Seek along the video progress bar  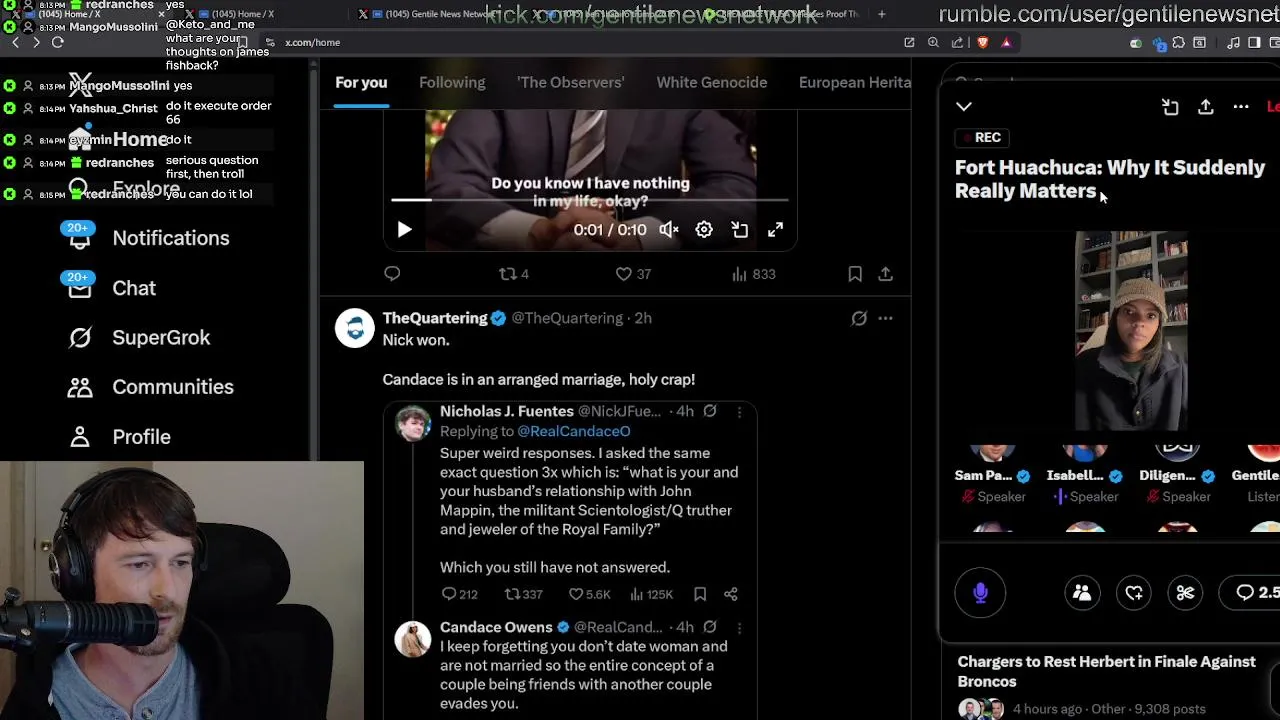click(x=590, y=200)
